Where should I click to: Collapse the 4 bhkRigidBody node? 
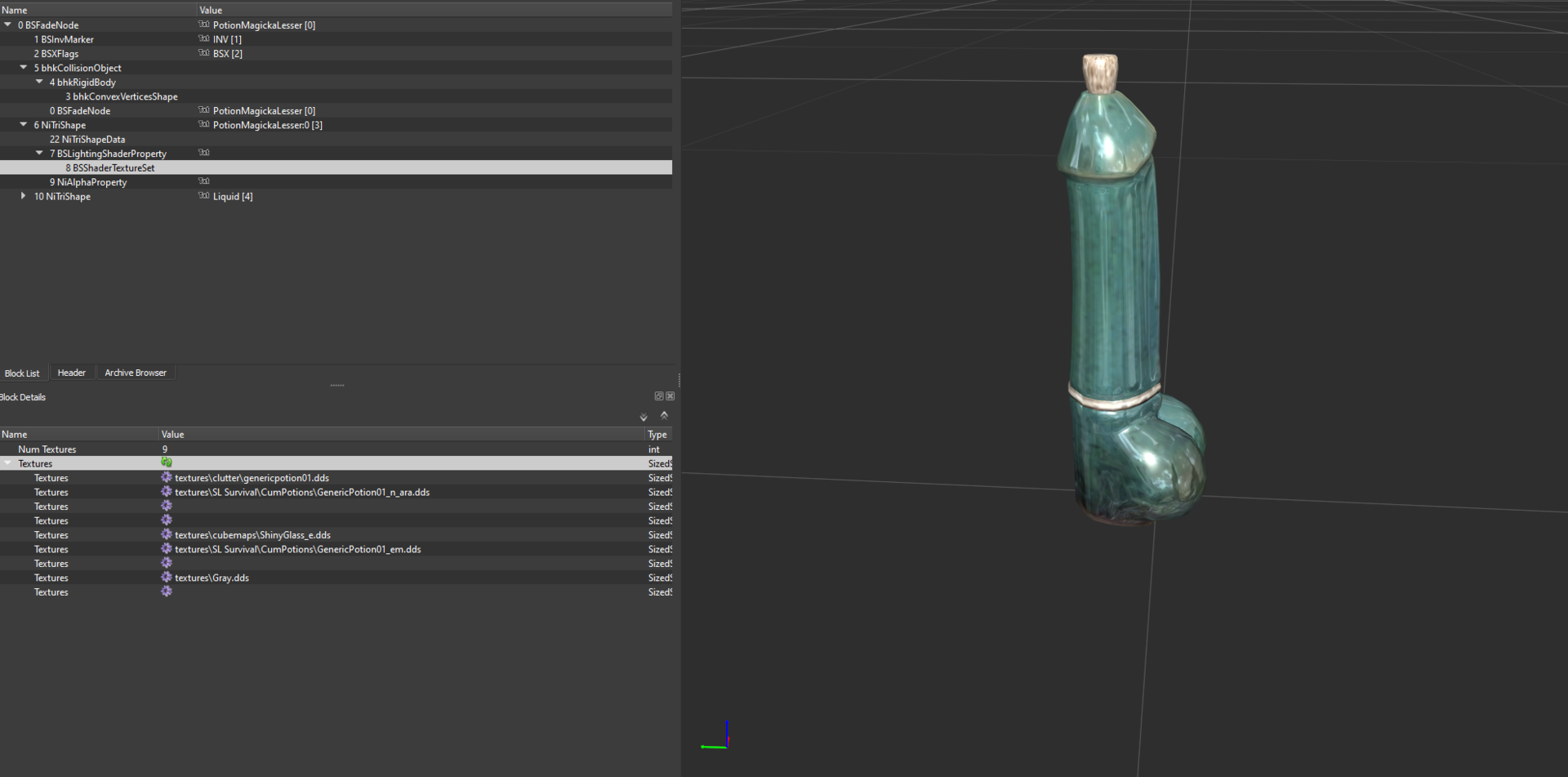point(39,82)
